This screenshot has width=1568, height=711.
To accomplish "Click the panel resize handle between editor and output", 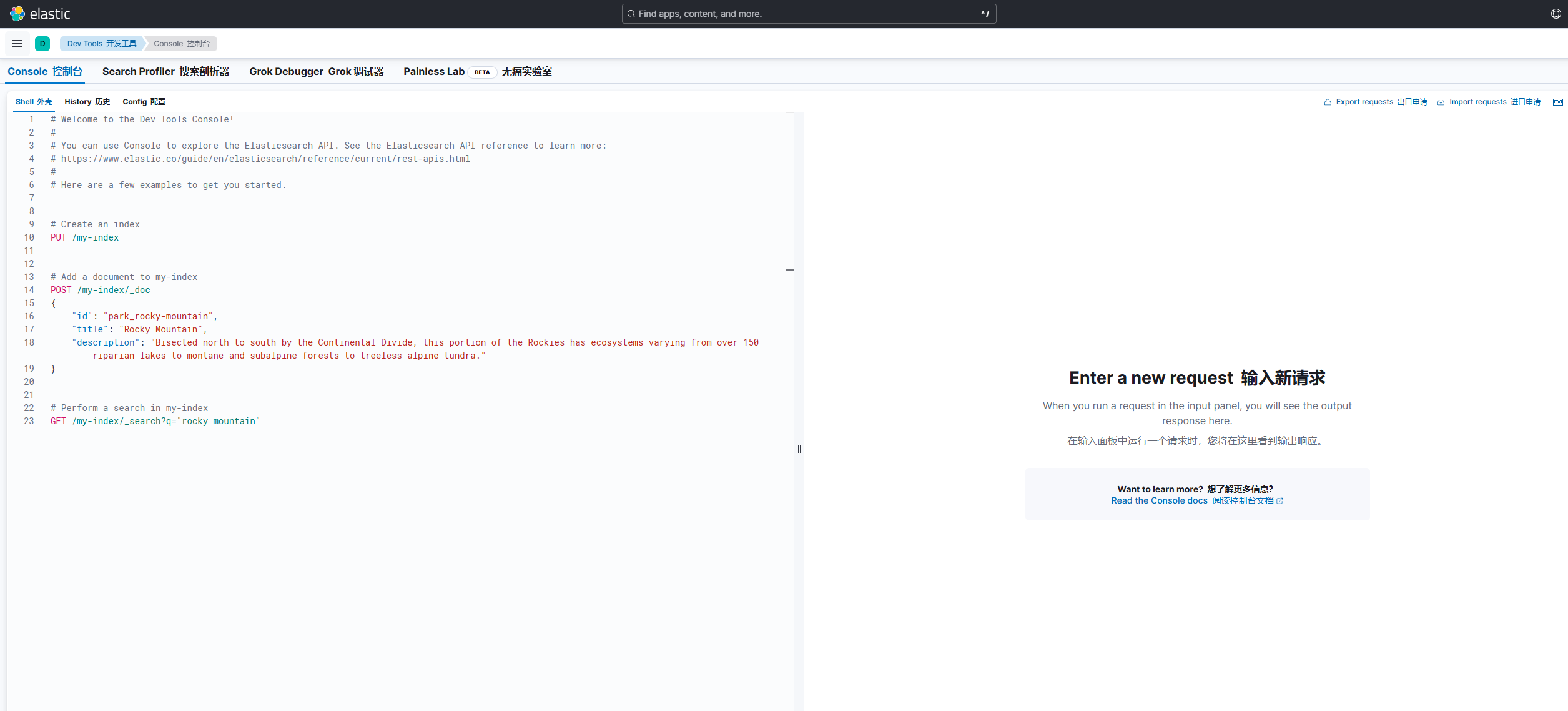I will click(x=799, y=449).
